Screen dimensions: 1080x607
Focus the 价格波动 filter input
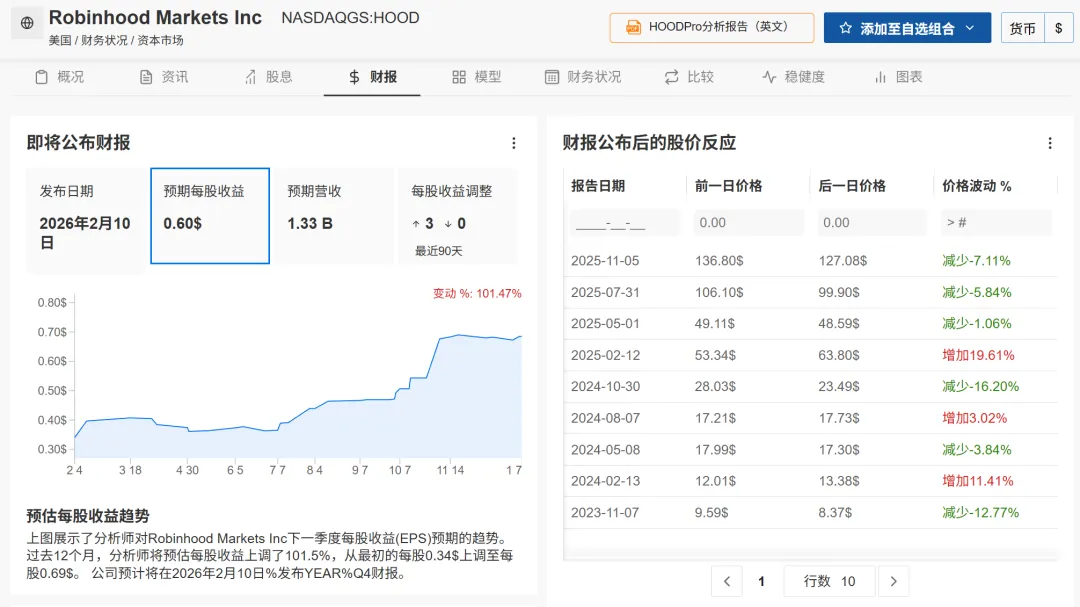point(996,223)
